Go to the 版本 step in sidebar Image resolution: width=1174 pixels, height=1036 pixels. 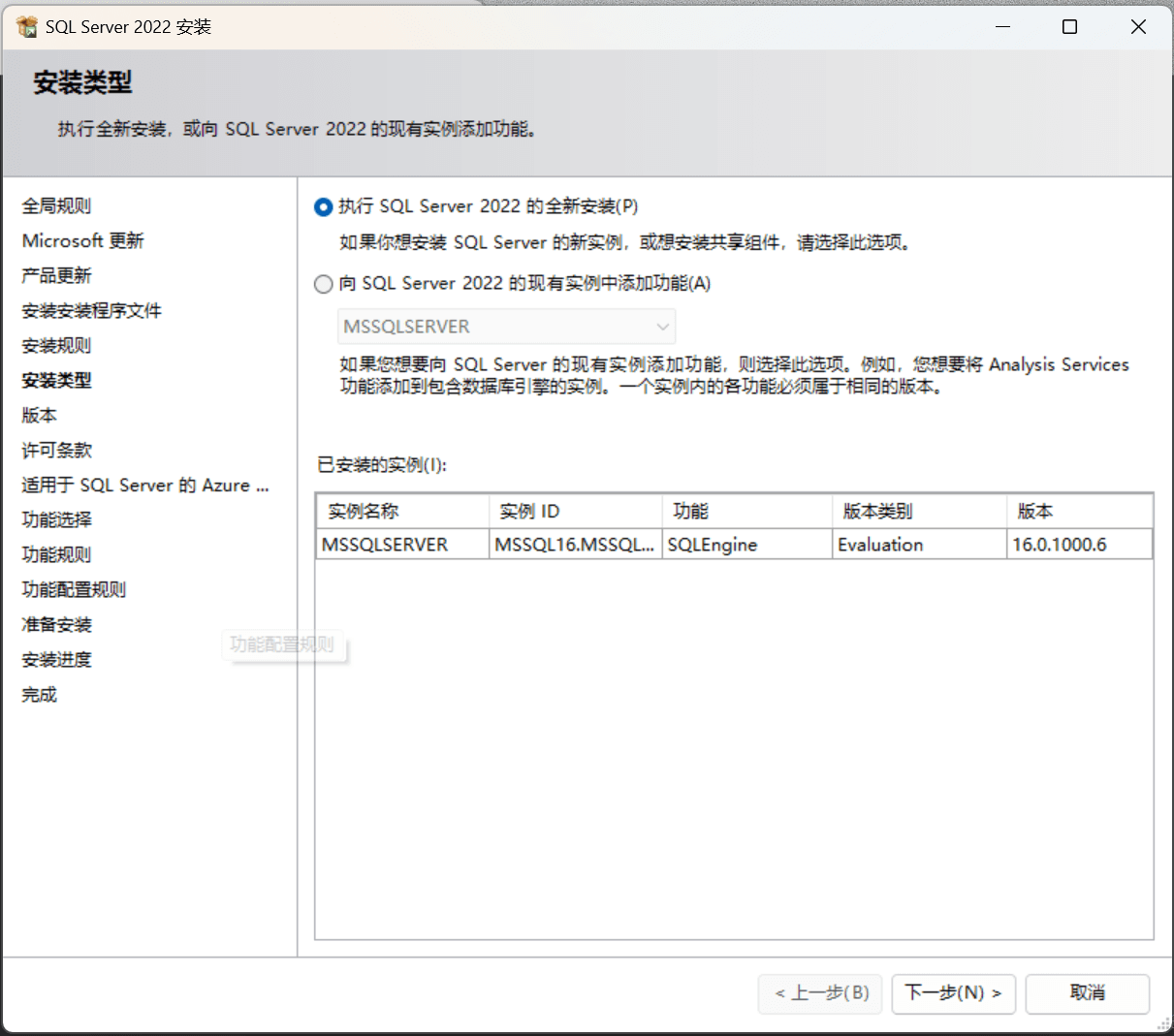pyautogui.click(x=39, y=415)
